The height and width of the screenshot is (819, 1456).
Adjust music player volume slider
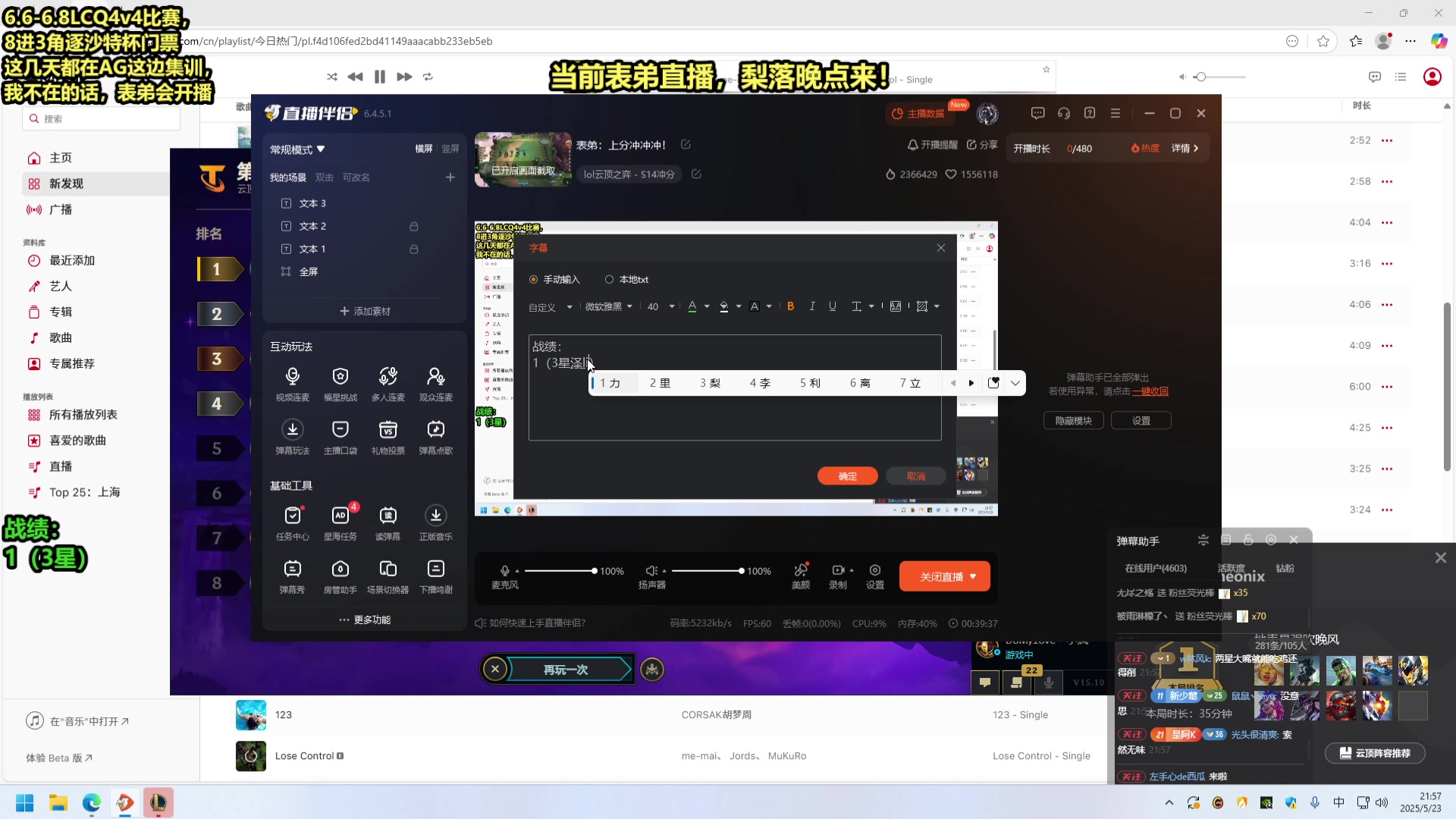click(1219, 77)
